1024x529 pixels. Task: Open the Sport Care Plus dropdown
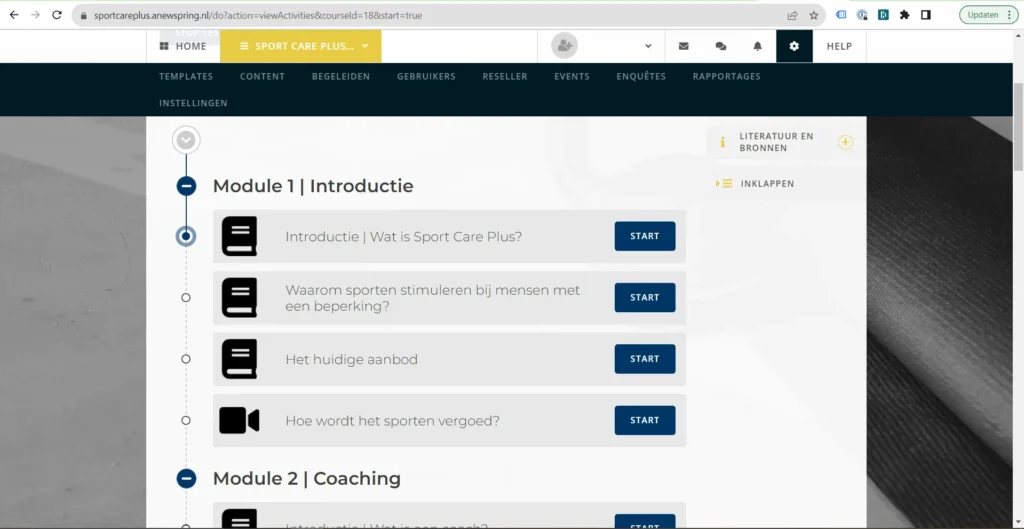[301, 46]
